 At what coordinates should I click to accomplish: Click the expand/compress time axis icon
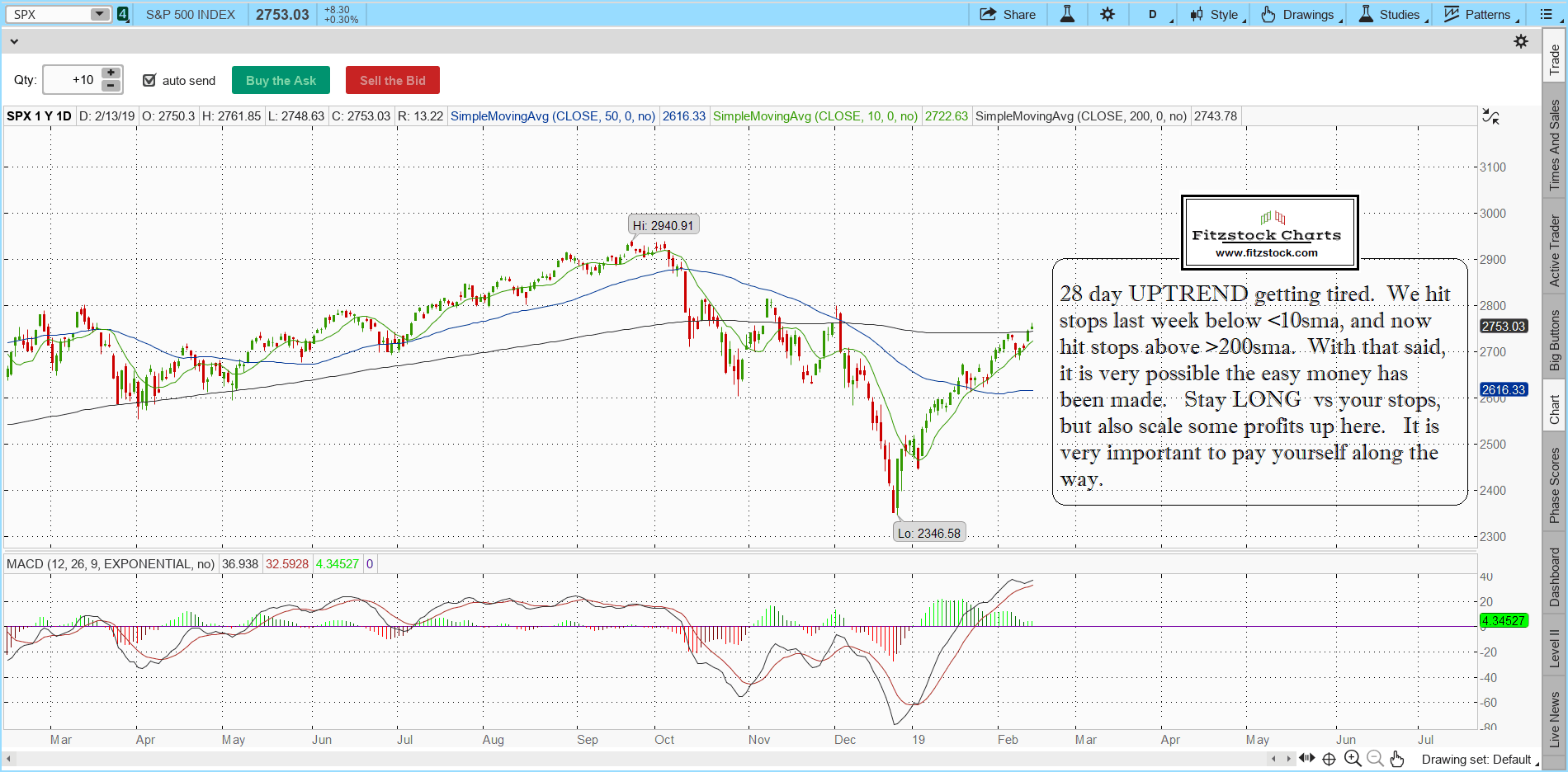[1306, 758]
